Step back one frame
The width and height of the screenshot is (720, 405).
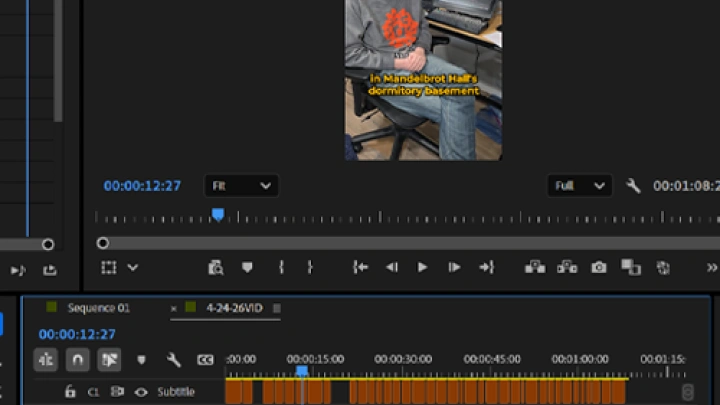pyautogui.click(x=392, y=267)
